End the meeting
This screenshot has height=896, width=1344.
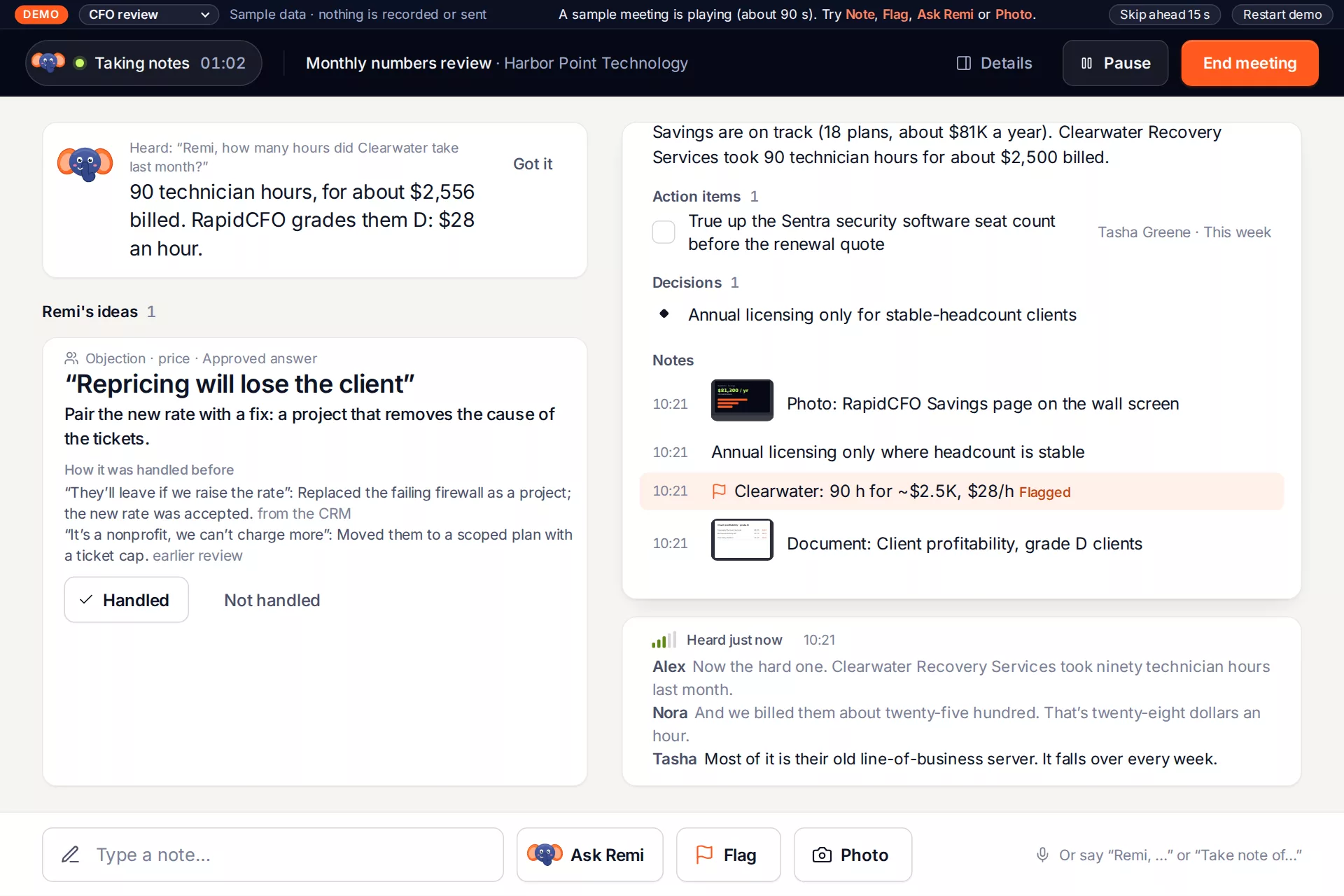click(1249, 63)
